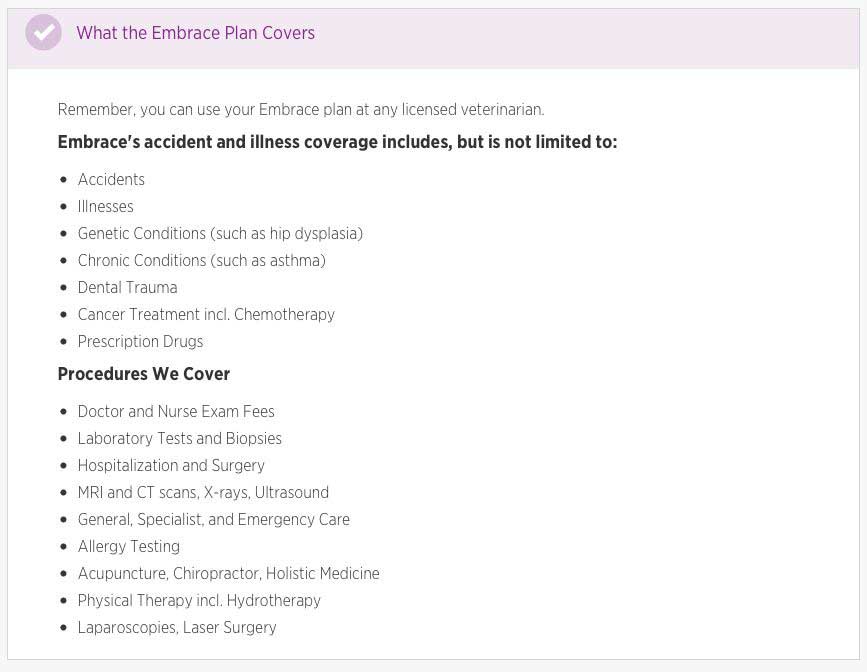Click the 'Remember, you can use your Embrace plan' sentence
This screenshot has width=867, height=672.
tap(301, 110)
